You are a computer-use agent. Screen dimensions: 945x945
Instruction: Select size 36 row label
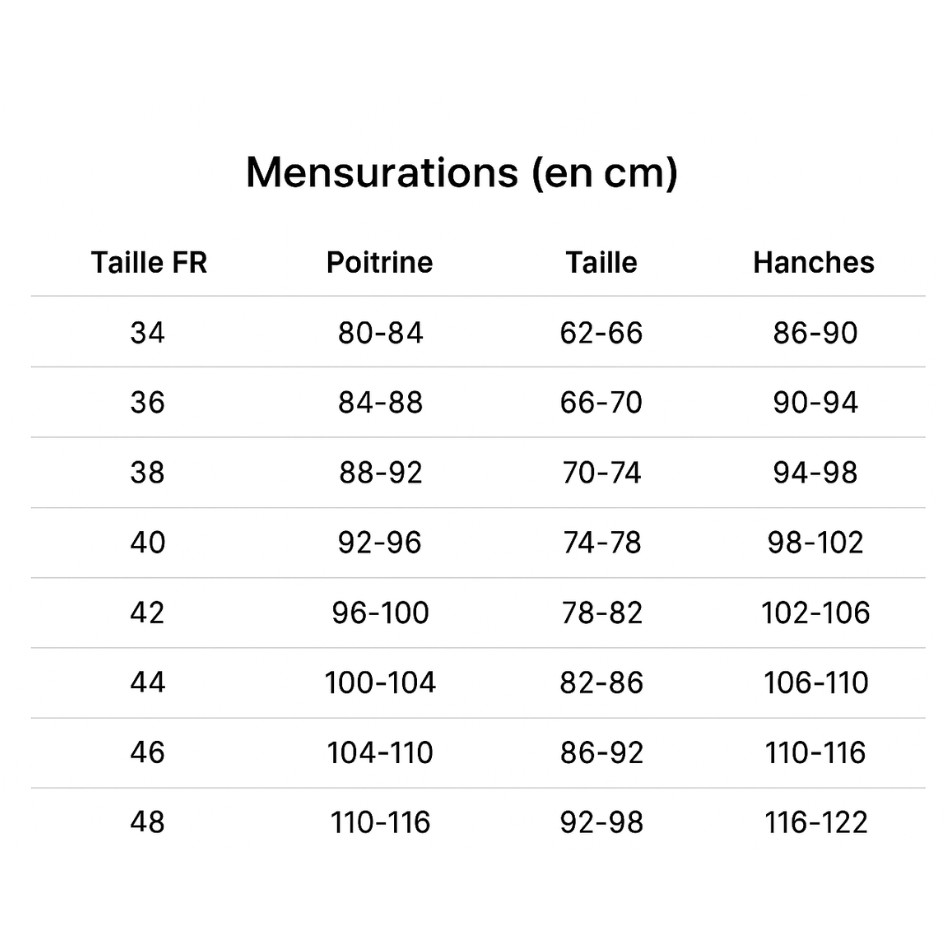click(147, 403)
